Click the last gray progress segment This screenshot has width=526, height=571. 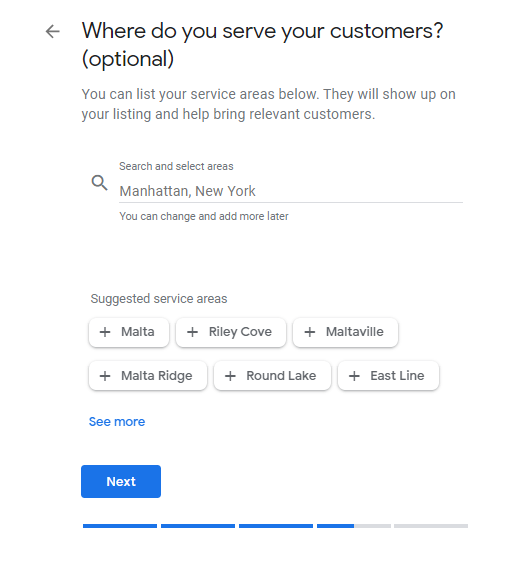pos(431,526)
